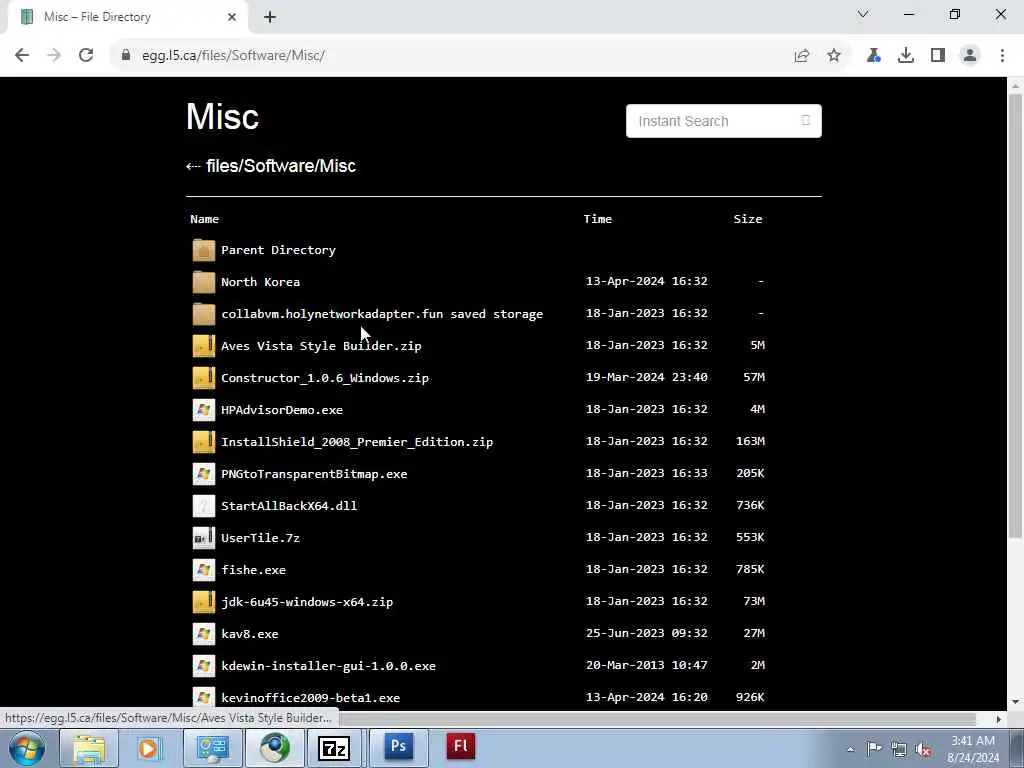Click the file icon for StartAllBackX64.dll

(204, 506)
